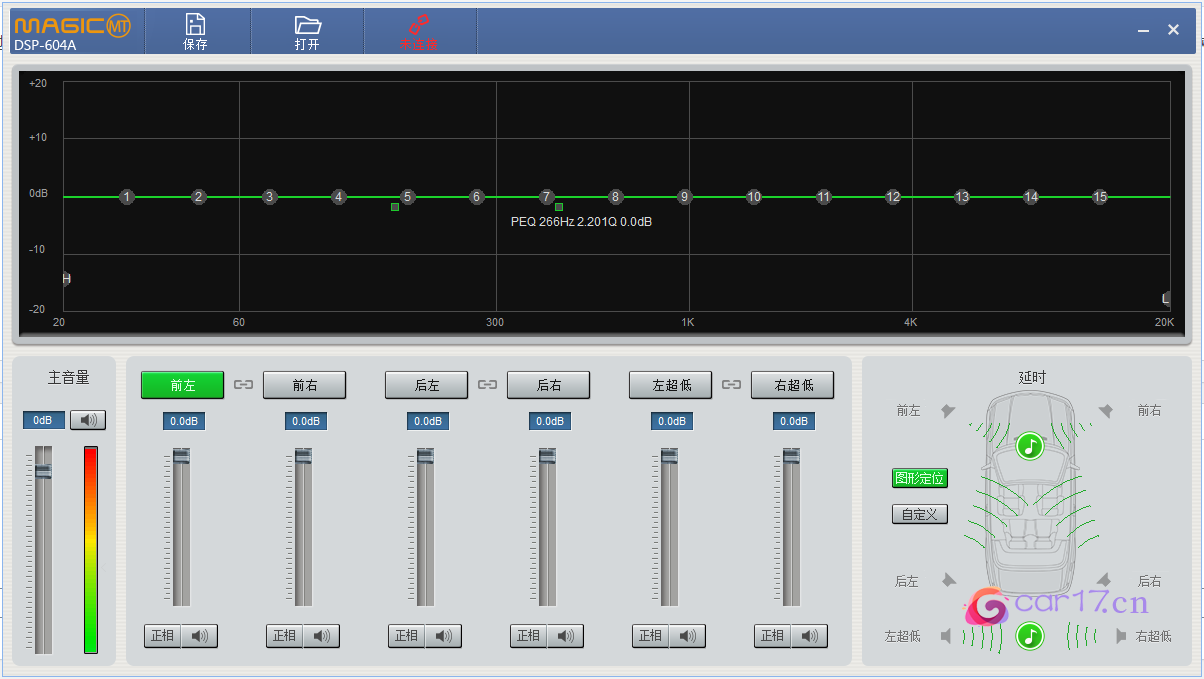Toggle 正相 phase for 前左 channel

162,635
